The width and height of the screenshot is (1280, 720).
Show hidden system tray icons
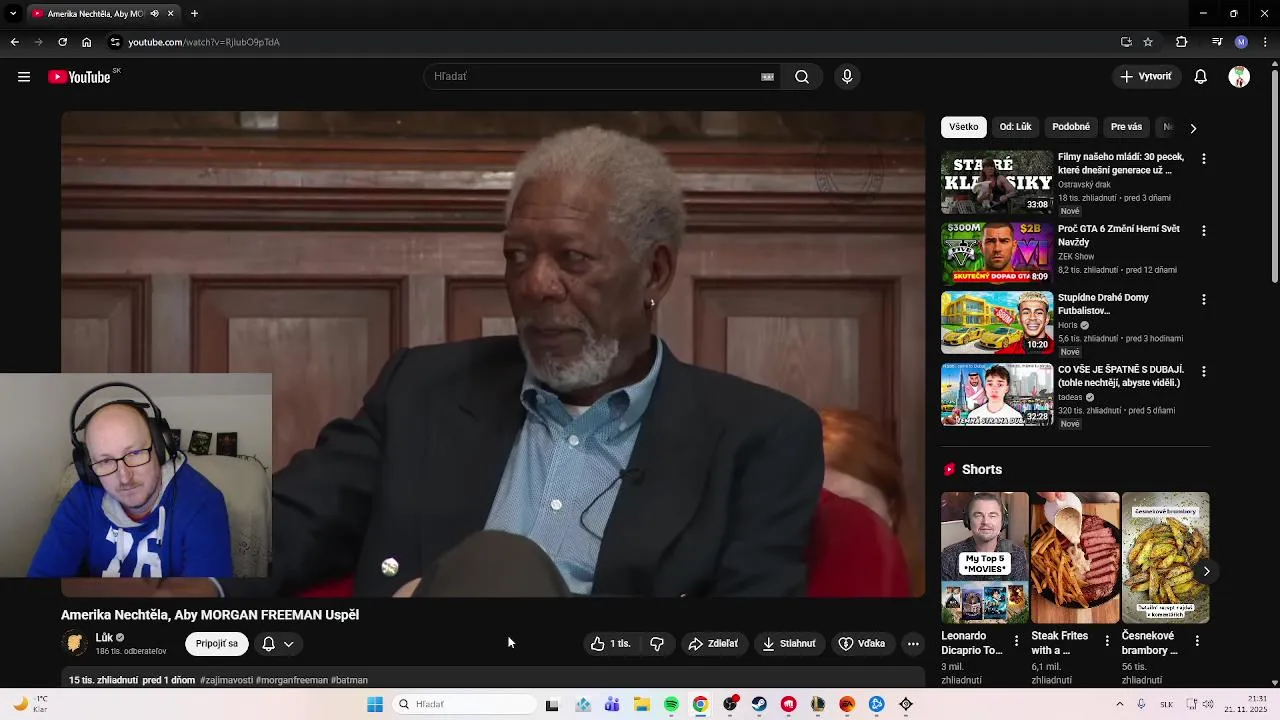[1119, 705]
